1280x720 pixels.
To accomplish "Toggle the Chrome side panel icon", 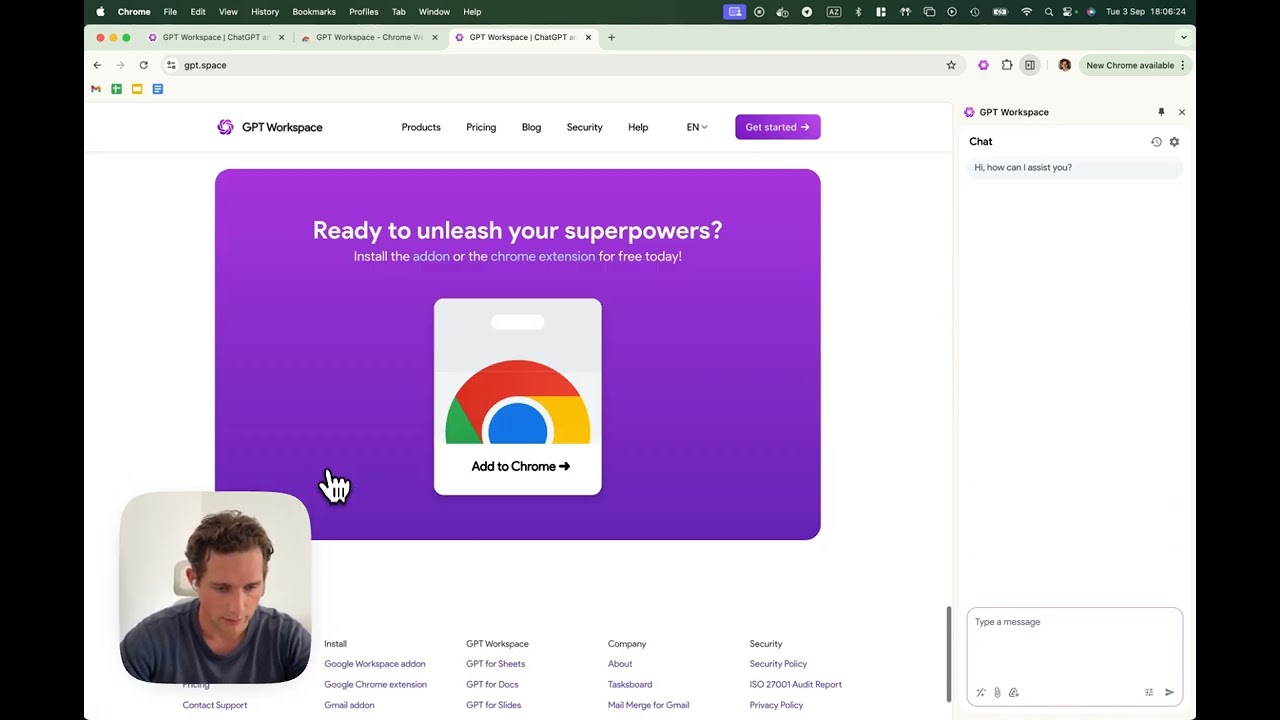I will point(1030,65).
